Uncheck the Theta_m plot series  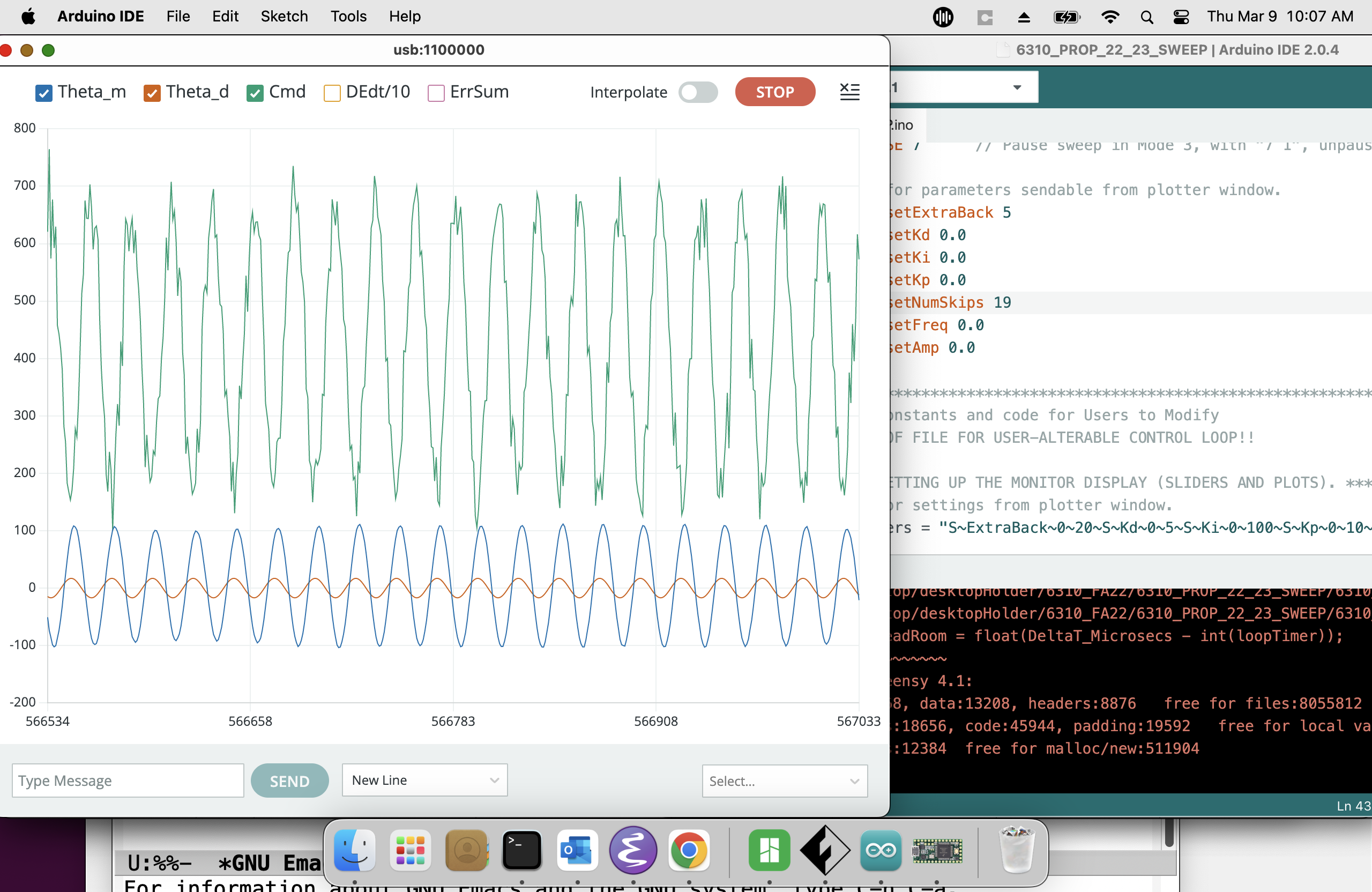(44, 93)
